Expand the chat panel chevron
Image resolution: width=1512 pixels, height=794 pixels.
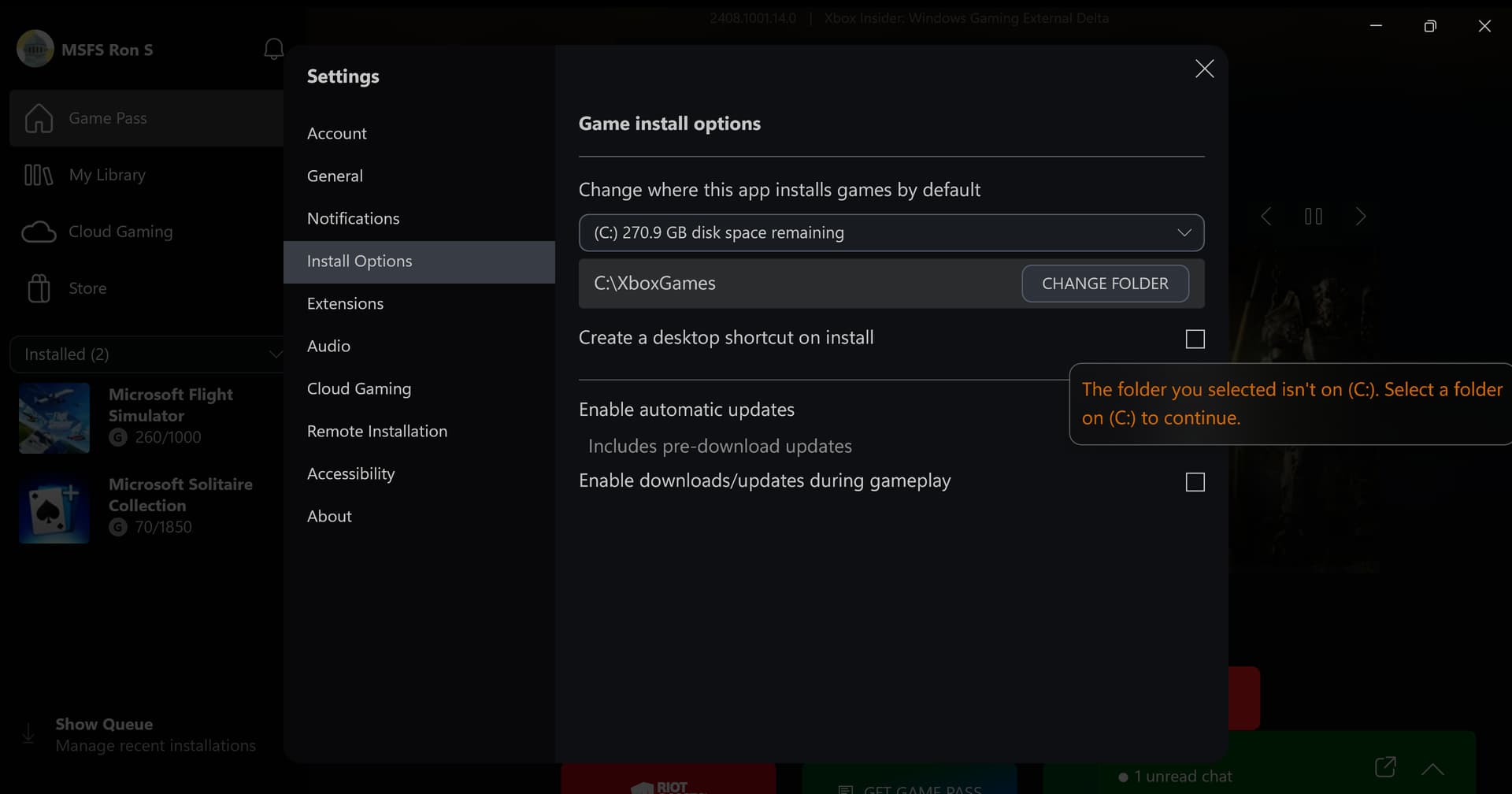coord(1432,769)
